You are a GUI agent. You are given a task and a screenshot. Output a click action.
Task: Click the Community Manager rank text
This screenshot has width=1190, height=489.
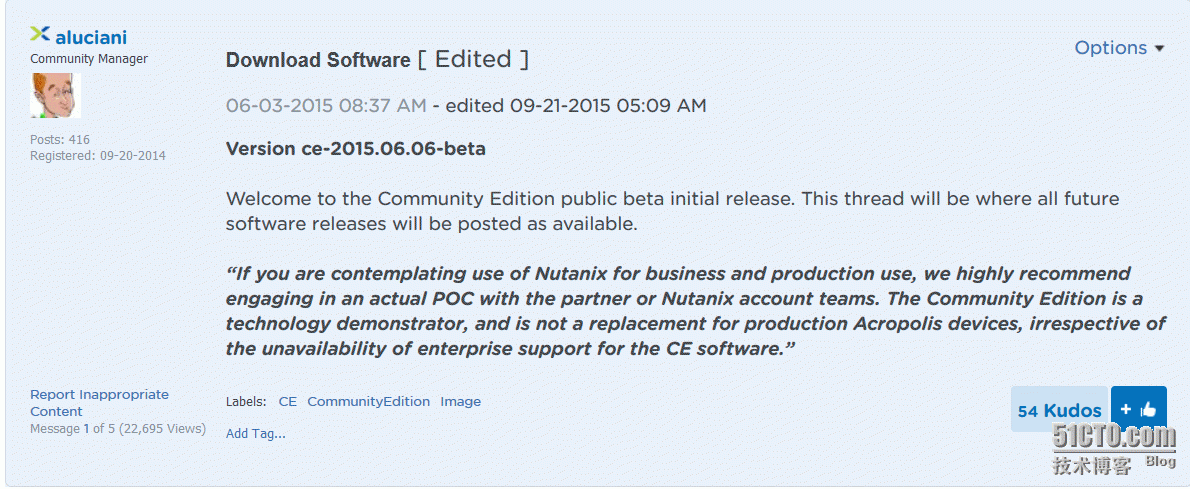[x=89, y=58]
